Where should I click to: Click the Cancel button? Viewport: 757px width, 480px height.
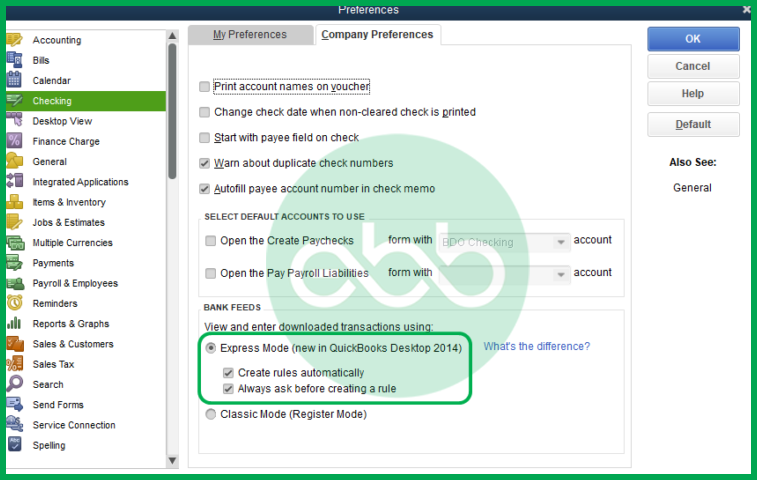pos(693,66)
